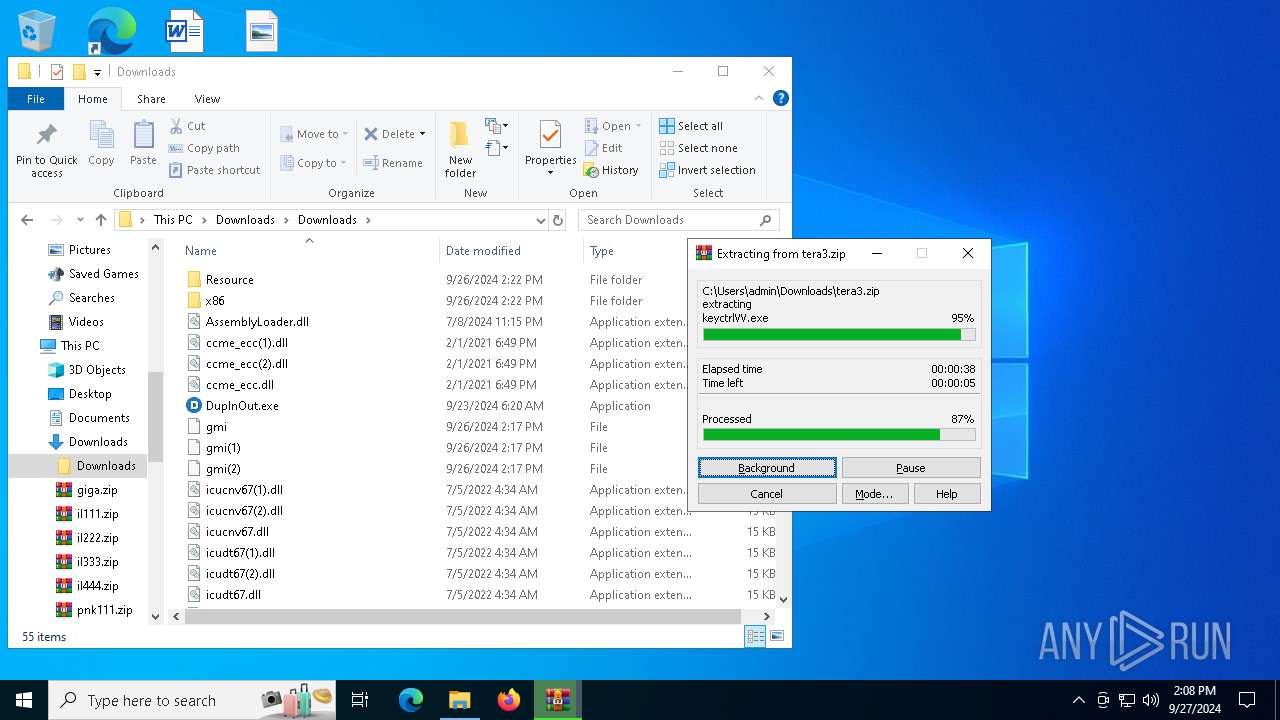Click Select all
Image resolution: width=1280 pixels, height=720 pixels.
[x=691, y=126]
